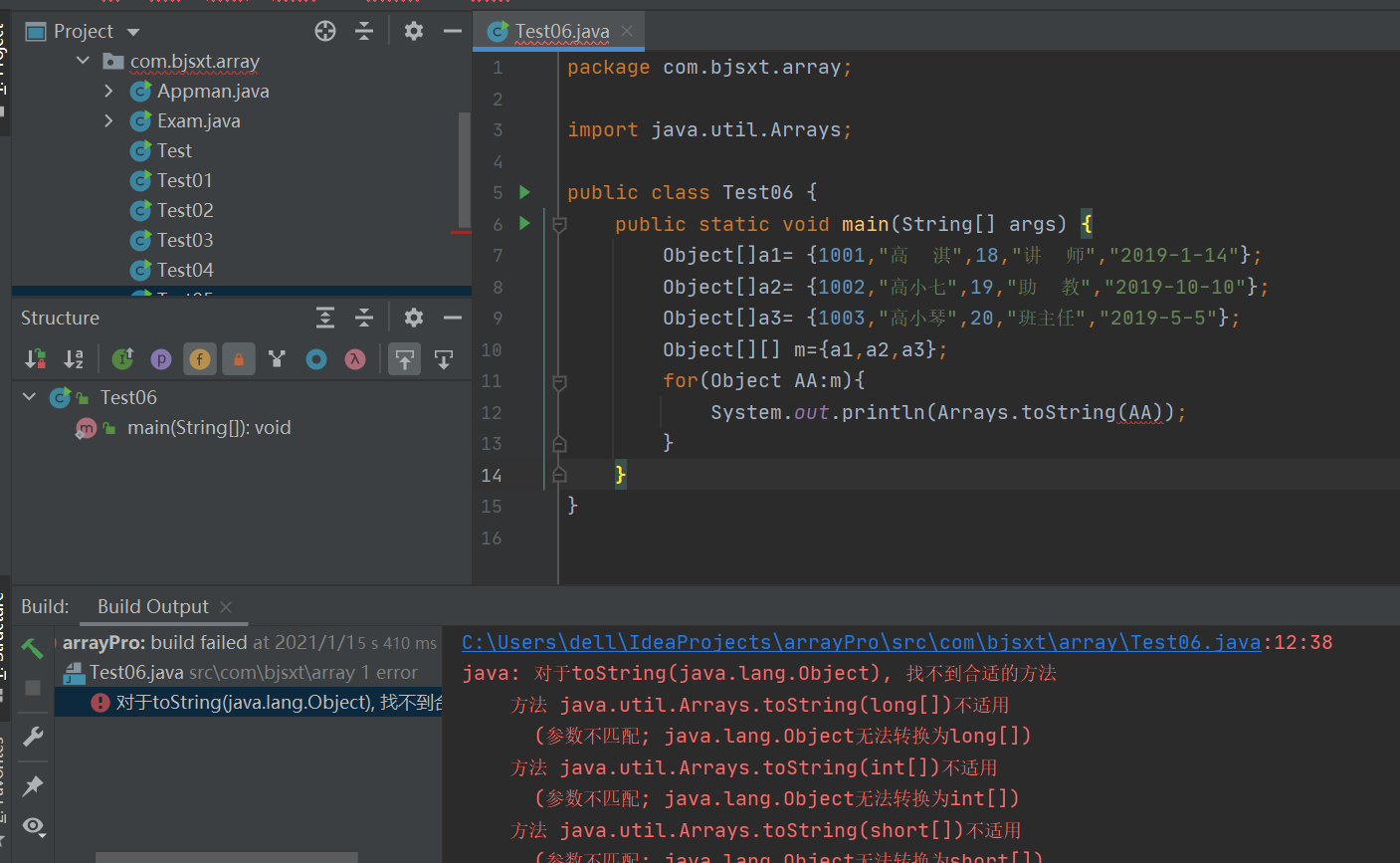Click the Arrays.toString(long[]) error line
The image size is (1400, 863).
tap(760, 705)
